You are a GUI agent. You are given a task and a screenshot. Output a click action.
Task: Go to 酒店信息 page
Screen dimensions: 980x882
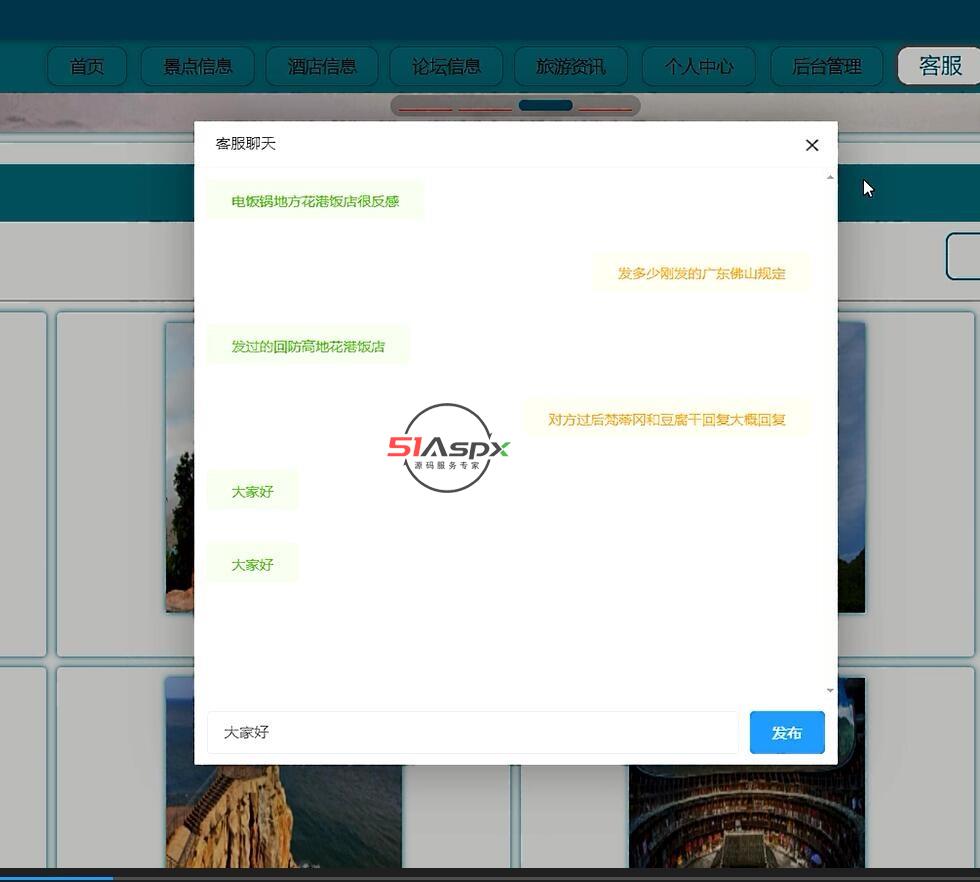pyautogui.click(x=322, y=66)
